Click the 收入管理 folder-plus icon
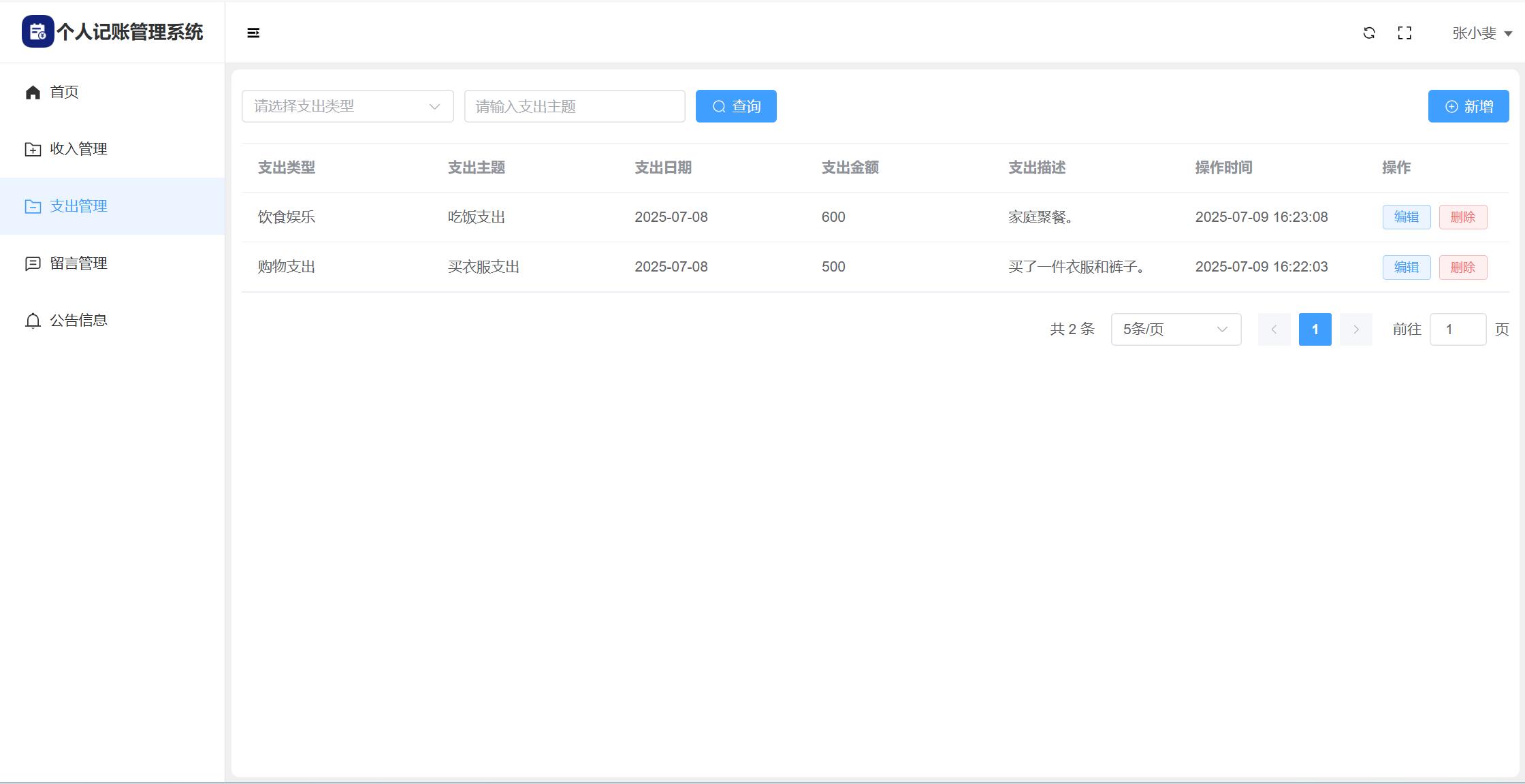 (x=33, y=149)
